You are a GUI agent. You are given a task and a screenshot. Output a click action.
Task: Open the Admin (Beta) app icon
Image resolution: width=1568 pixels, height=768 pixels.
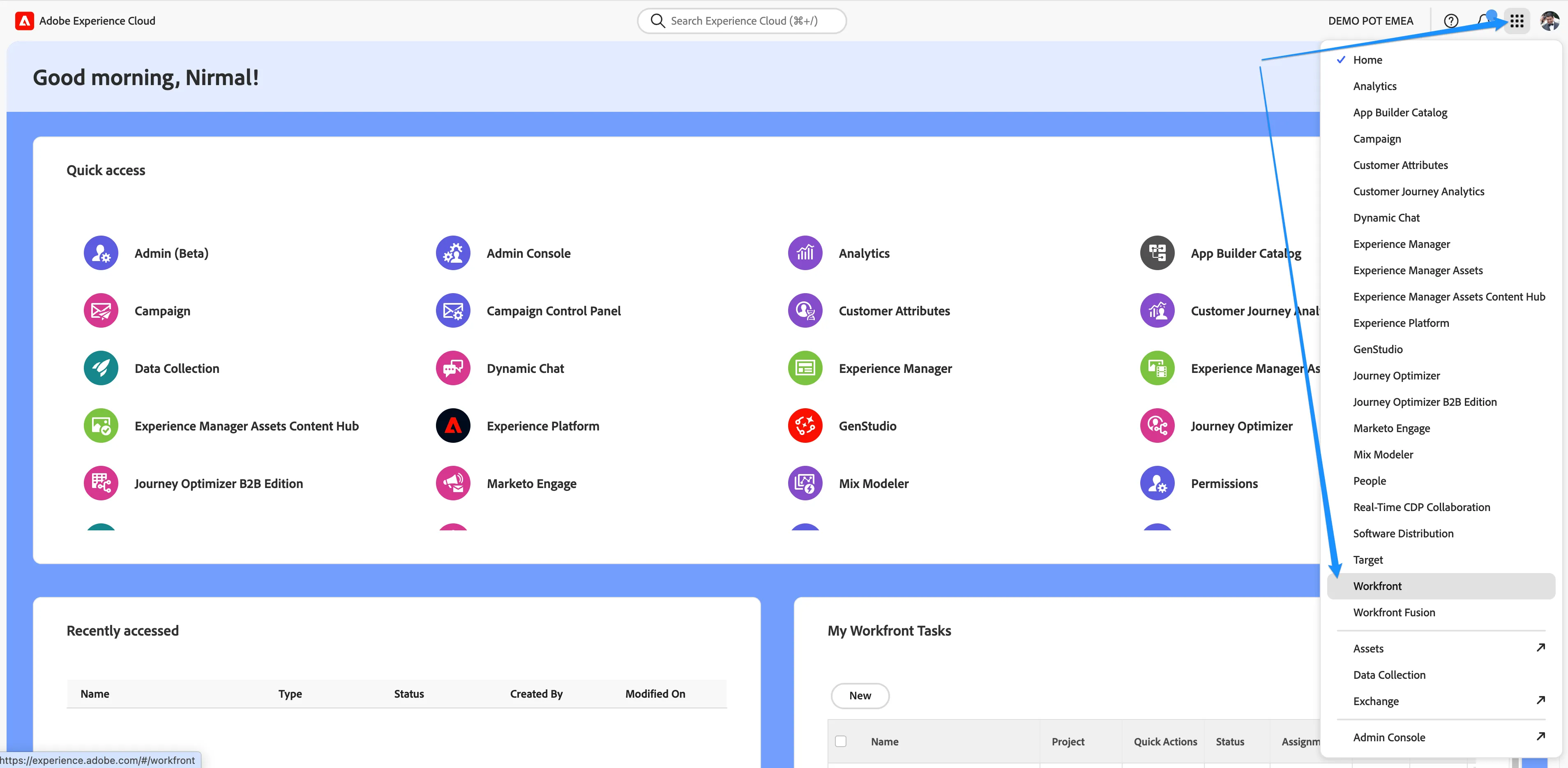point(100,253)
